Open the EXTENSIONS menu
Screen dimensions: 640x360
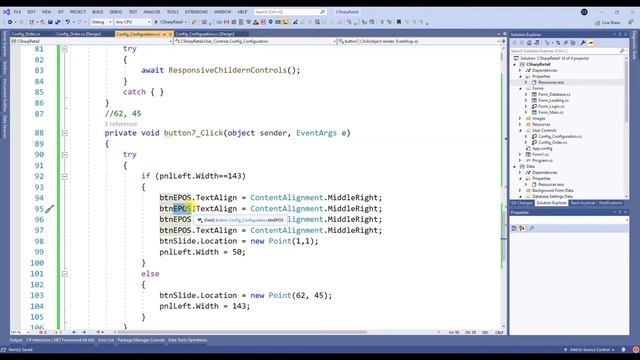tap(196, 12)
